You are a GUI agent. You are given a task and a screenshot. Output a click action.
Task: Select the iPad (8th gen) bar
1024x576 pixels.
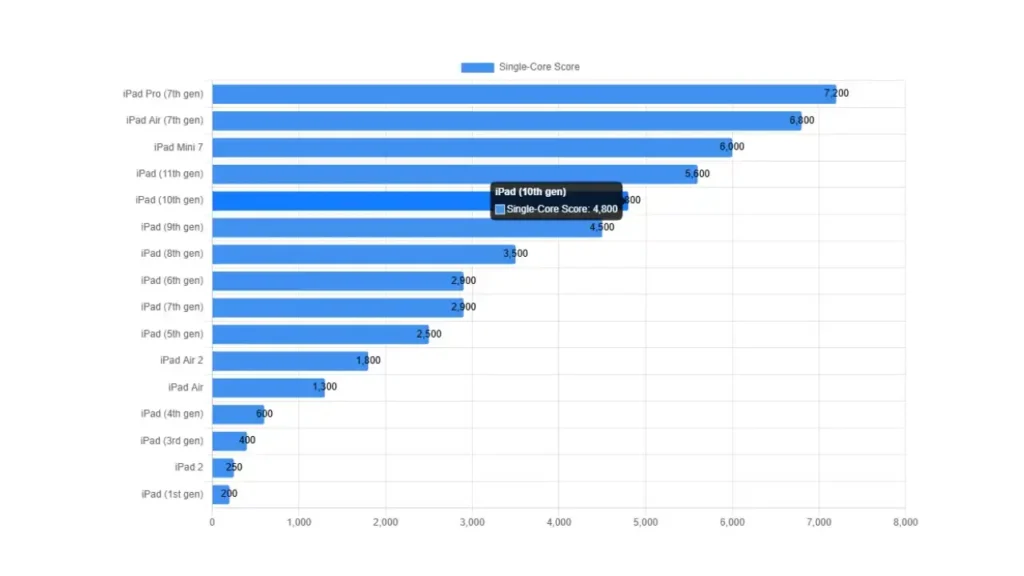point(364,254)
